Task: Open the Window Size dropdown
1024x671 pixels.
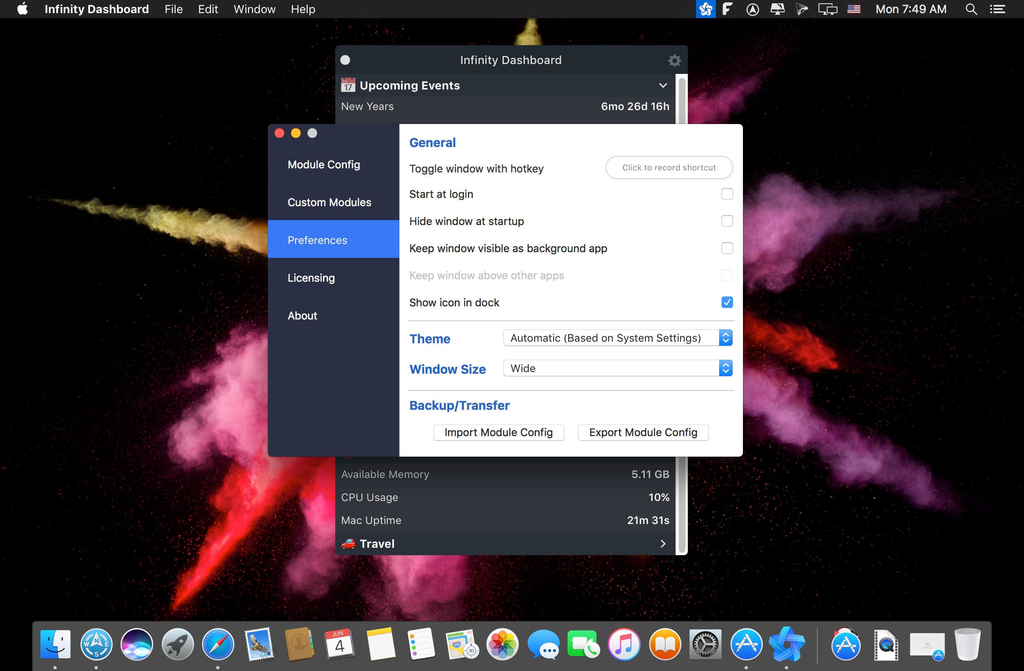Action: click(x=618, y=368)
